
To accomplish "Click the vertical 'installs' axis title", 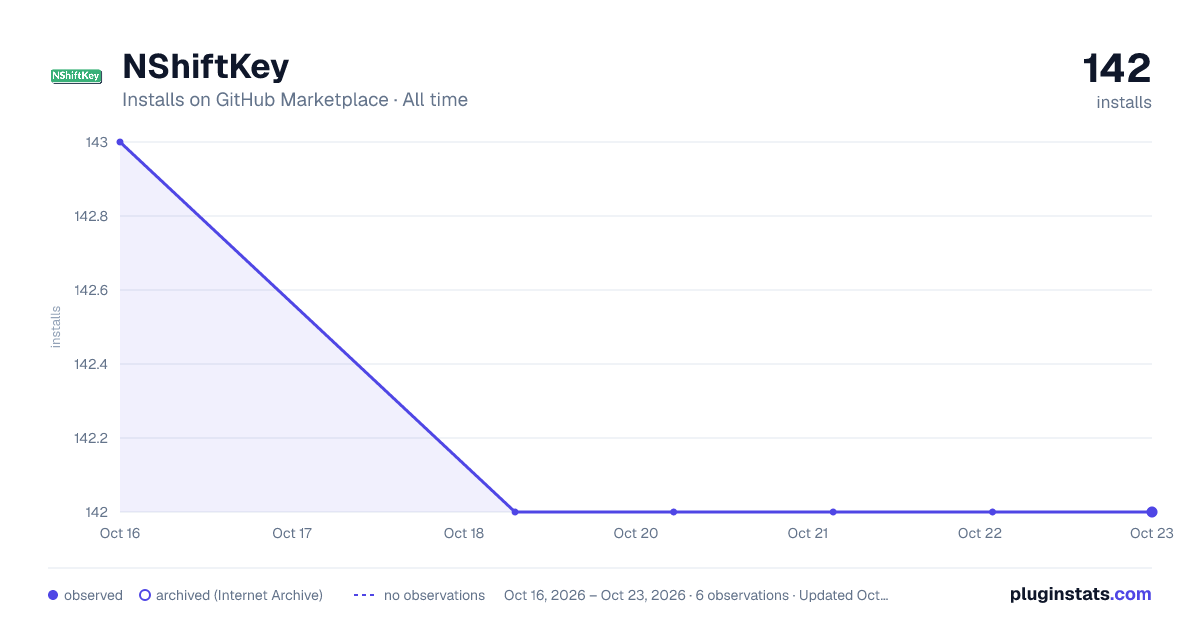I will coord(56,327).
